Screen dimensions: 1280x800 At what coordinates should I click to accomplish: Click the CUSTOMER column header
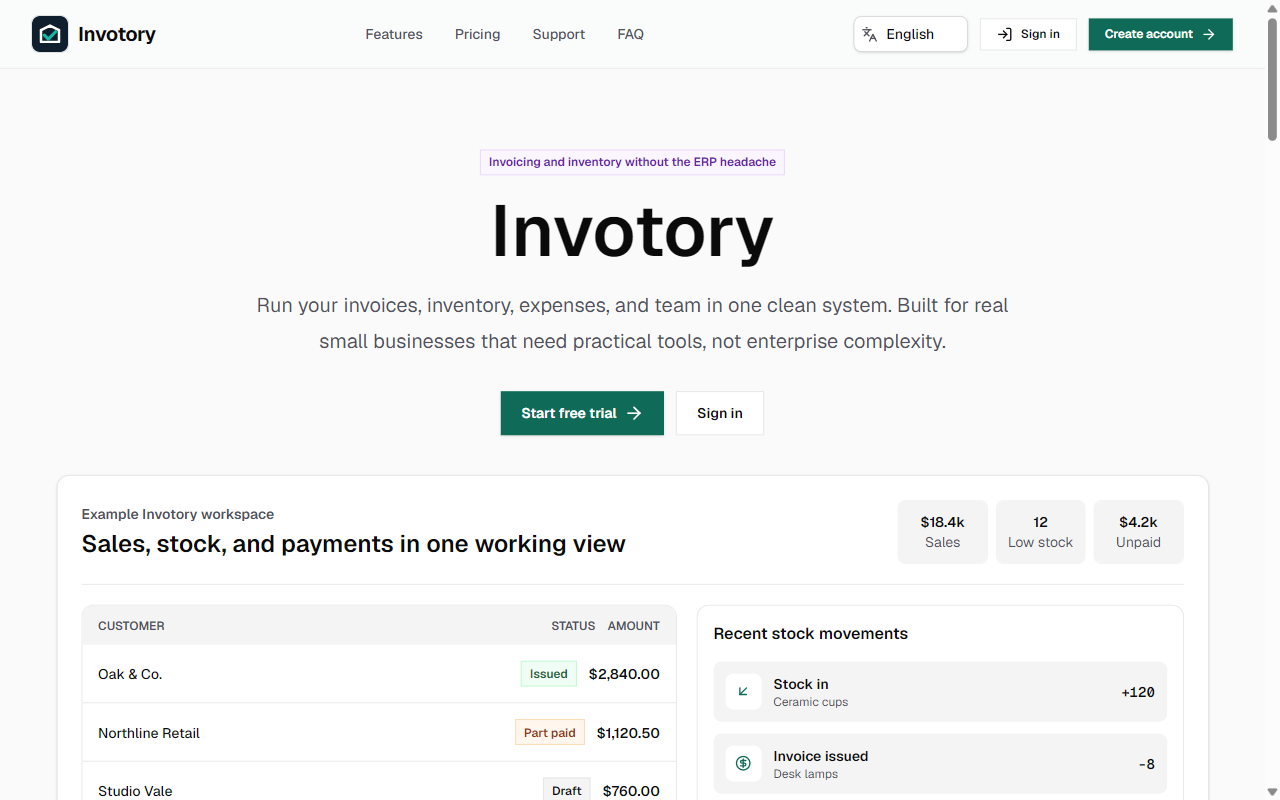[x=131, y=626]
